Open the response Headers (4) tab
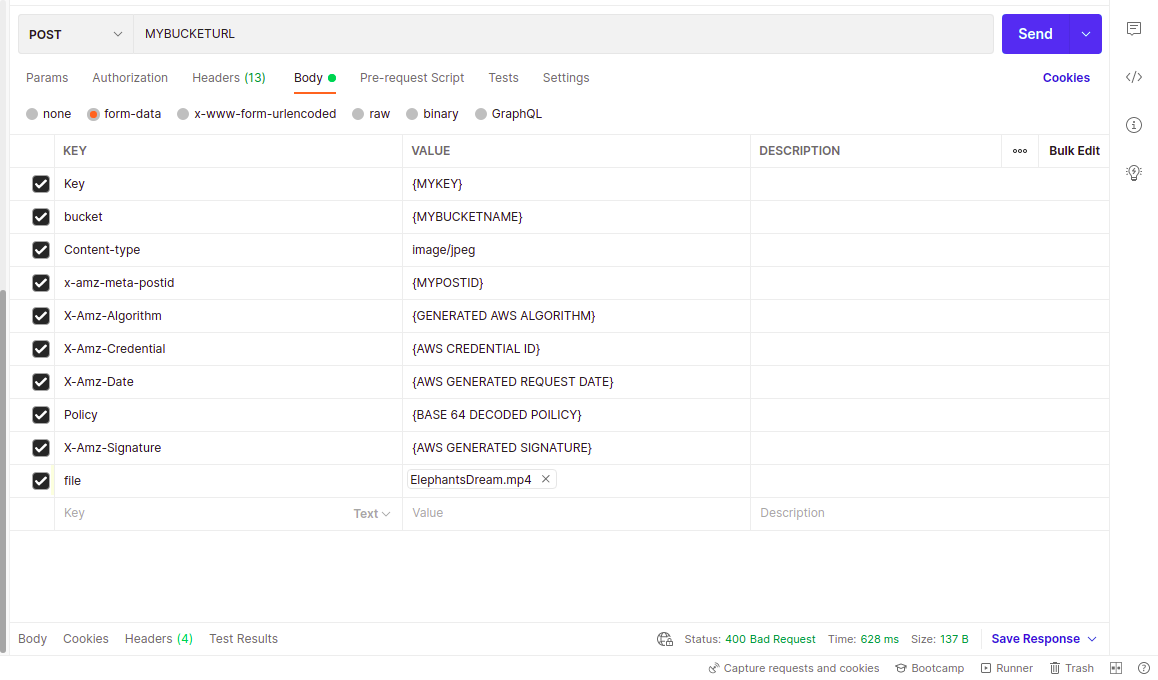Screen dimensions: 1158x680 [159, 639]
